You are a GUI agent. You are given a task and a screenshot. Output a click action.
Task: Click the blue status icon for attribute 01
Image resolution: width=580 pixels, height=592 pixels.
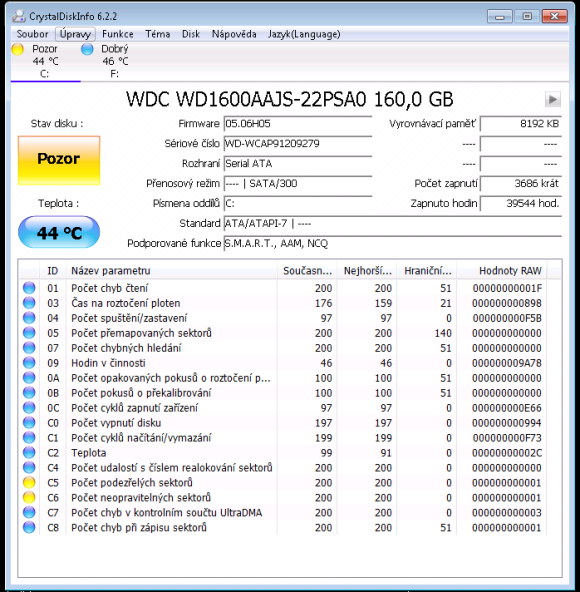(29, 288)
